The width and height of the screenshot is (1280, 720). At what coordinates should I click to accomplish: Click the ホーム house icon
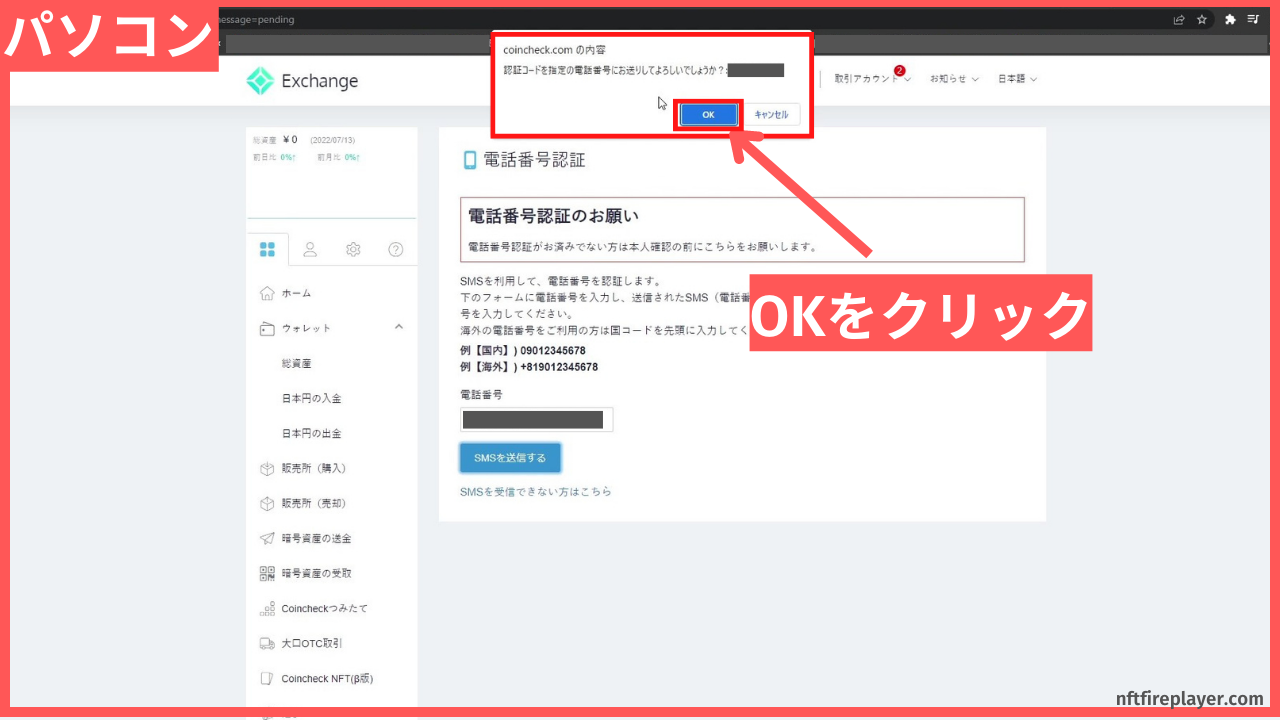(267, 293)
